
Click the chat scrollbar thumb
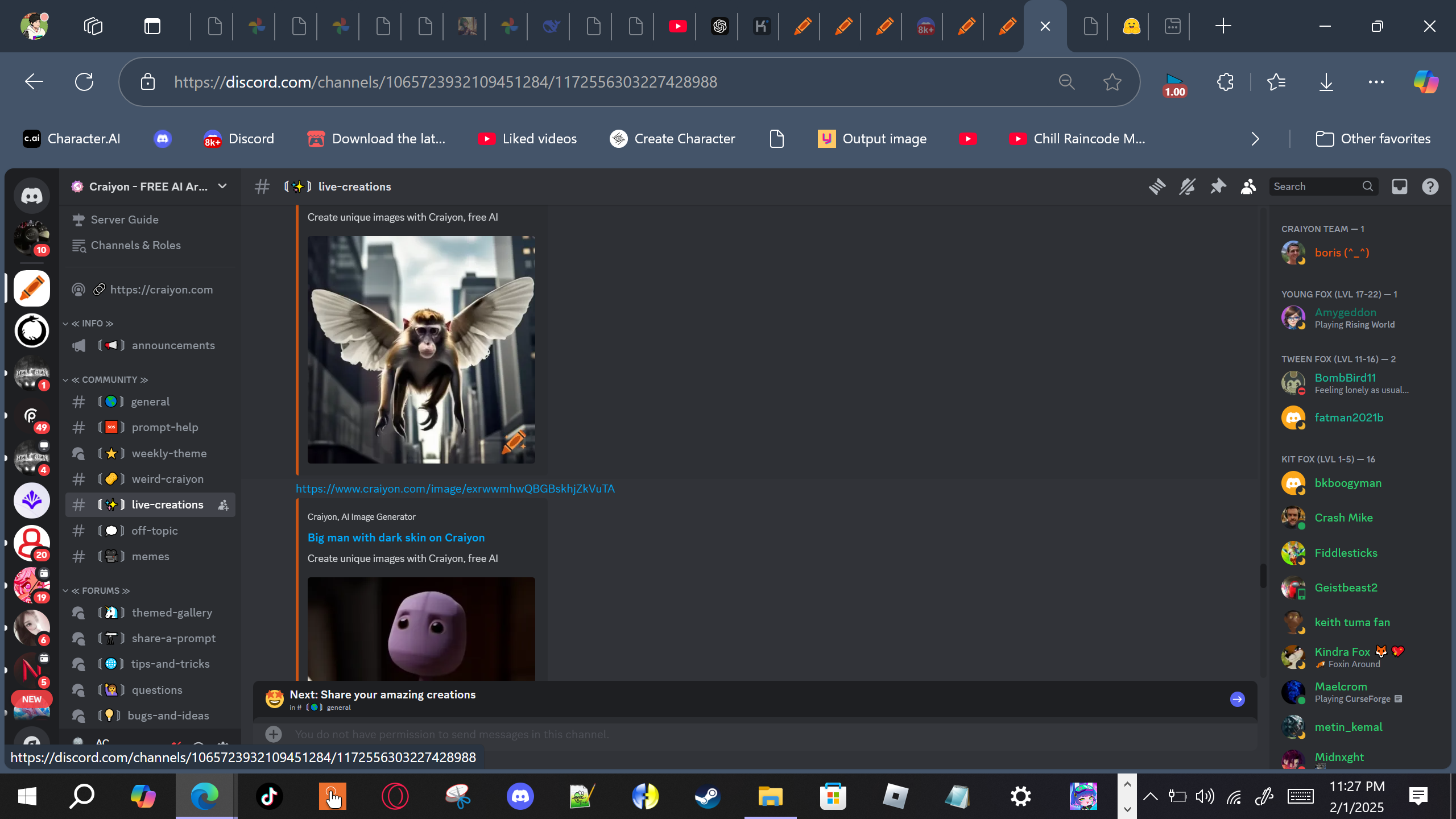coord(1263,576)
